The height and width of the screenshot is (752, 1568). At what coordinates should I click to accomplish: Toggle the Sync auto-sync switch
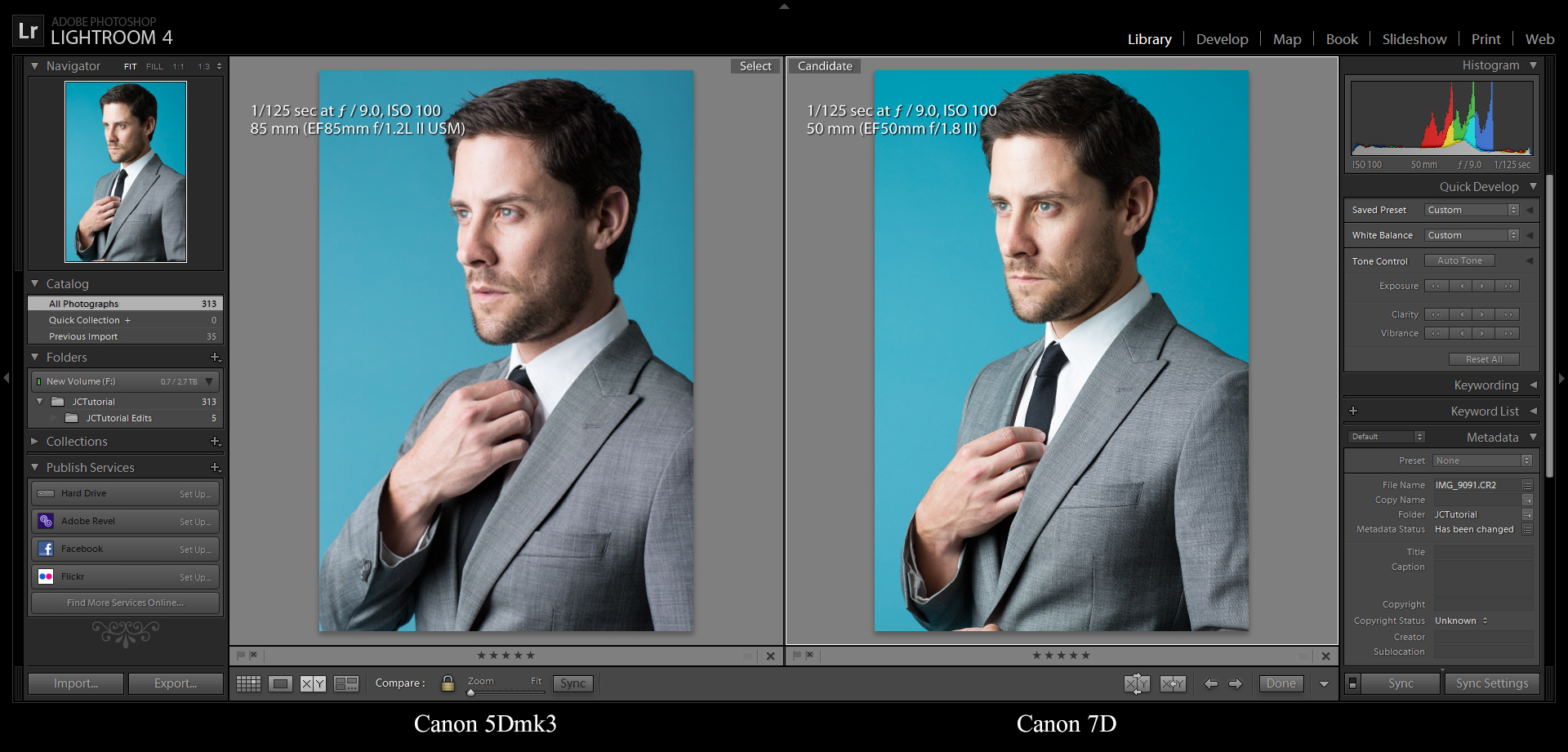click(x=1352, y=683)
